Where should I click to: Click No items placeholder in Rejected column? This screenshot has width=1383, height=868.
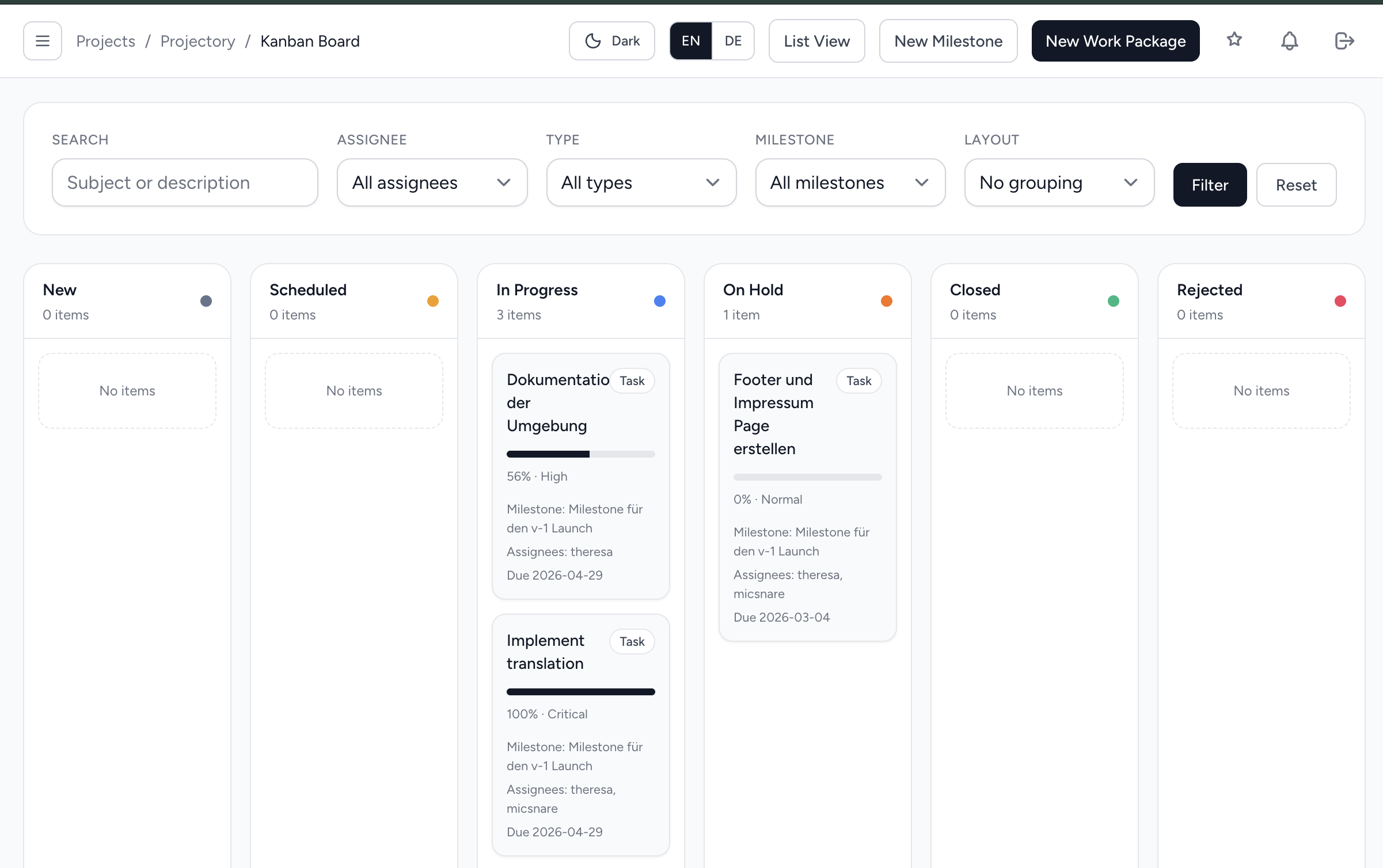coord(1261,391)
